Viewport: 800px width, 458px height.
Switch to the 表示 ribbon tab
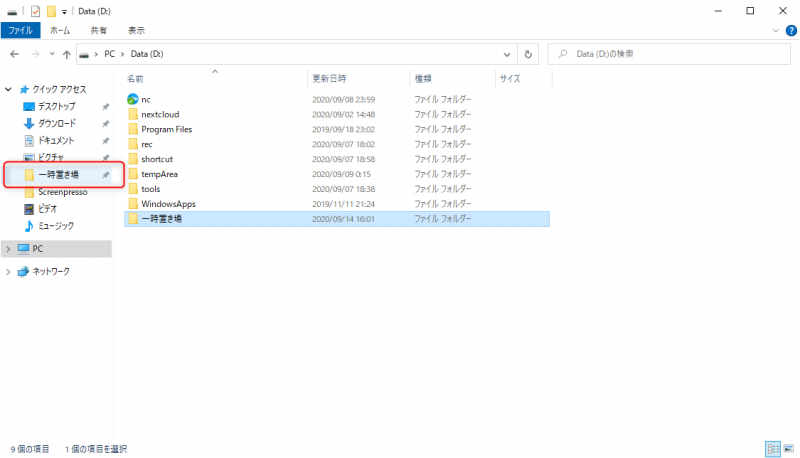[136, 31]
